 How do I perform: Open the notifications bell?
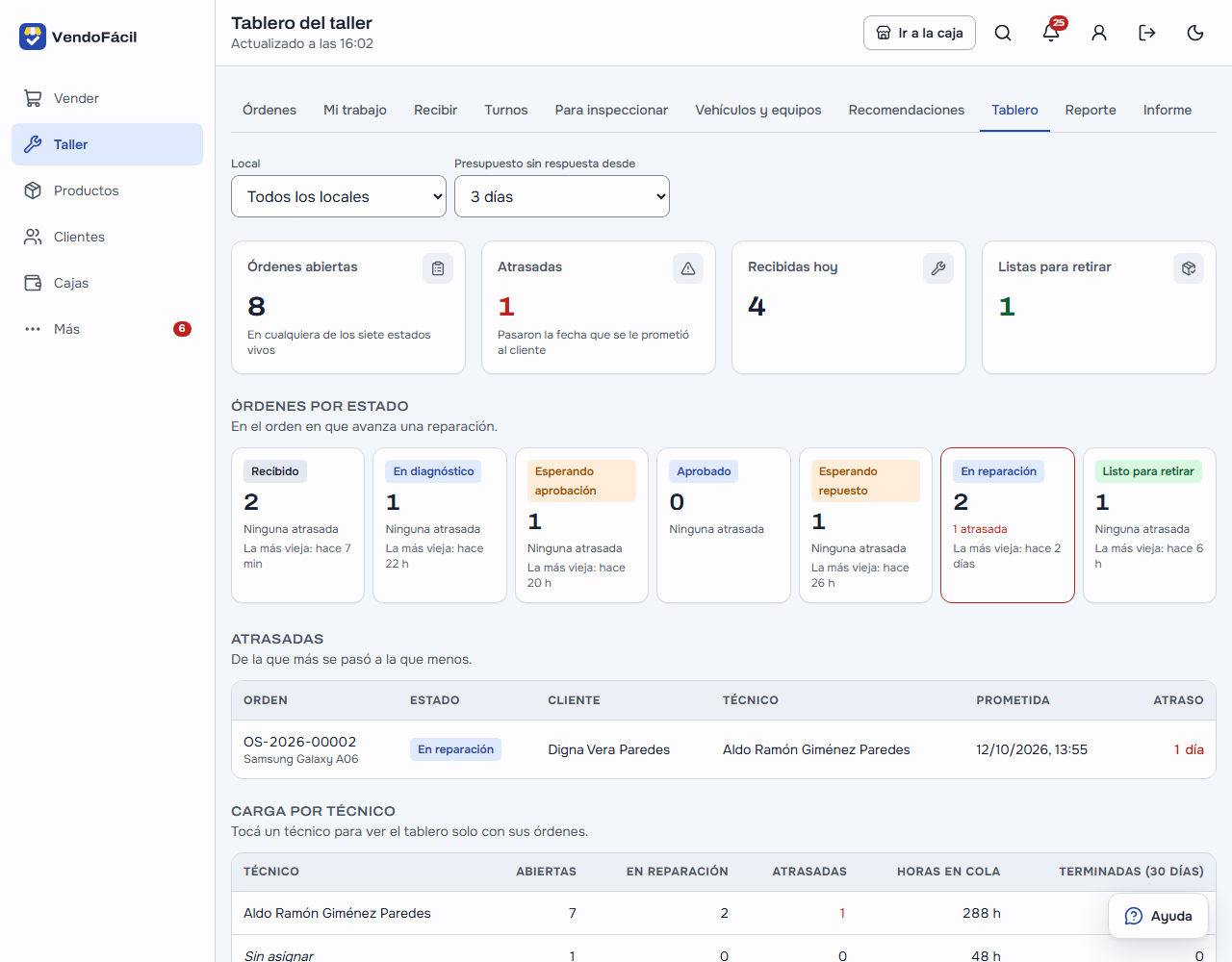[x=1051, y=33]
